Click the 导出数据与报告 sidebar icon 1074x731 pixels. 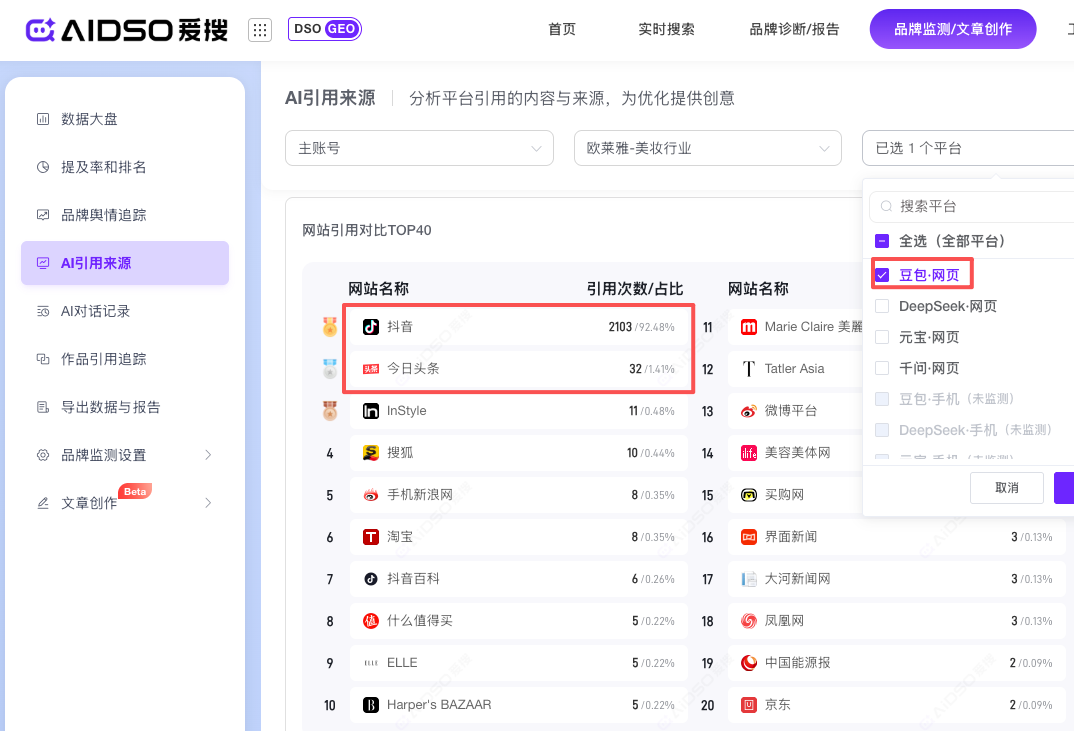[42, 407]
